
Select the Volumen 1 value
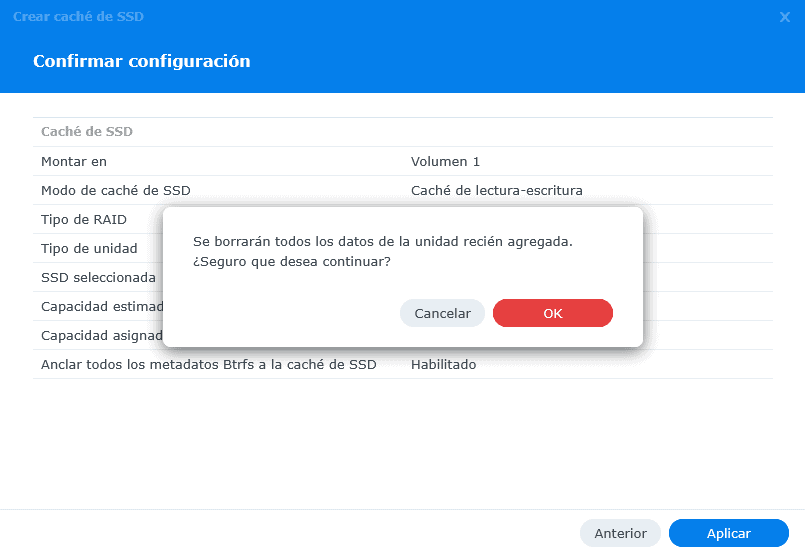[x=445, y=161]
